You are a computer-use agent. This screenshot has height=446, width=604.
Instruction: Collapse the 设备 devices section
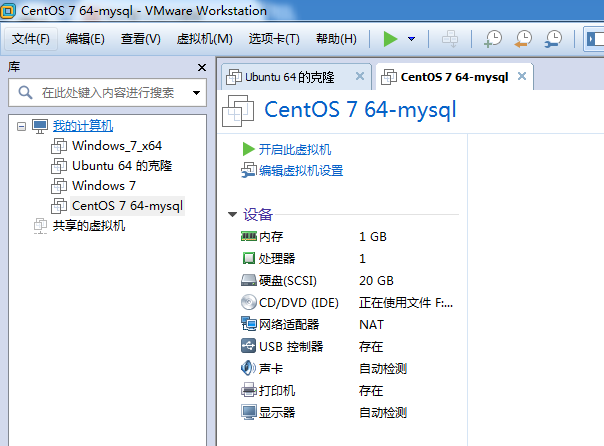coord(232,215)
